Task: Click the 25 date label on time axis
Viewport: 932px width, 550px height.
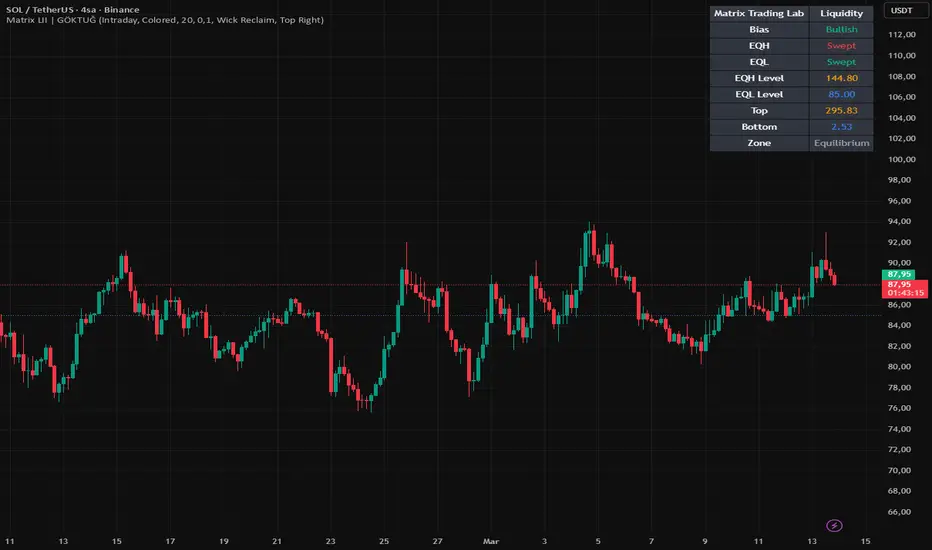Action: click(x=384, y=541)
